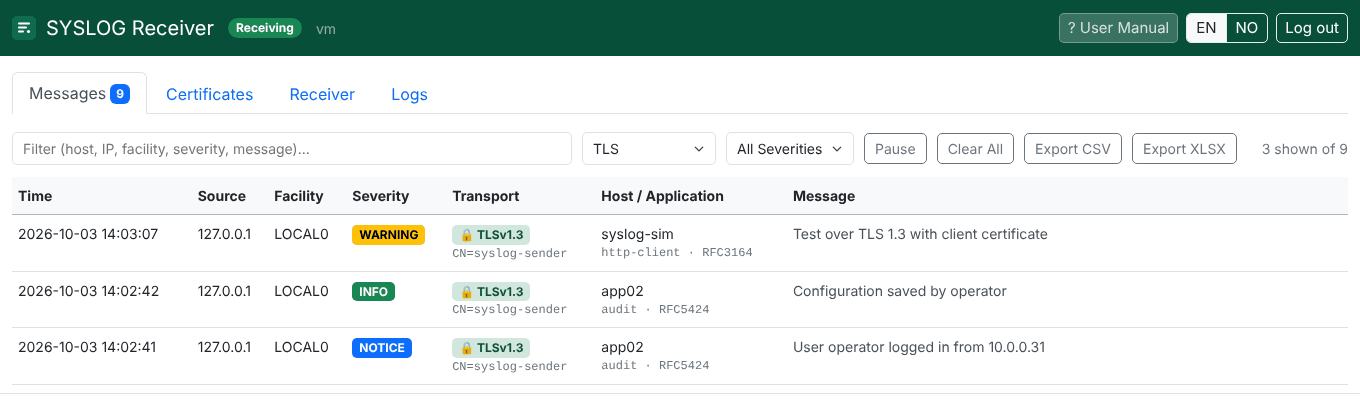Switch language to NO
1360x400 pixels.
click(x=1247, y=28)
